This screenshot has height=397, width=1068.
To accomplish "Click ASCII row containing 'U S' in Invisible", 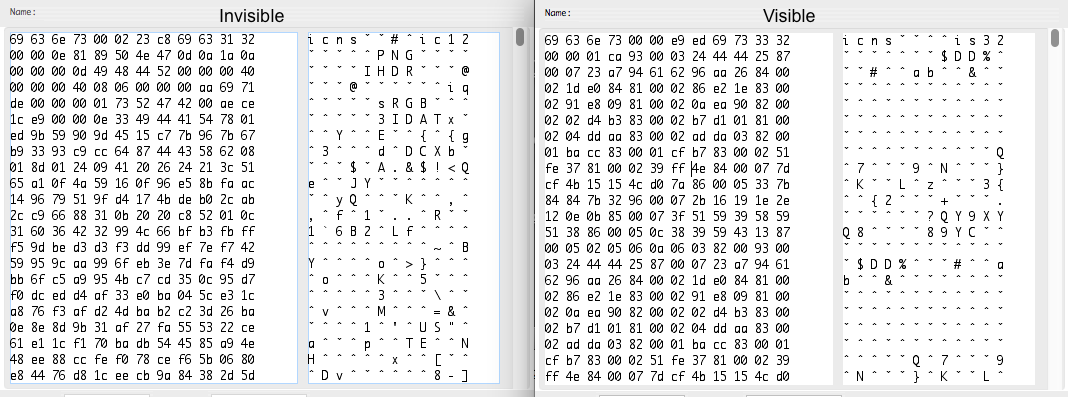I will 388,328.
